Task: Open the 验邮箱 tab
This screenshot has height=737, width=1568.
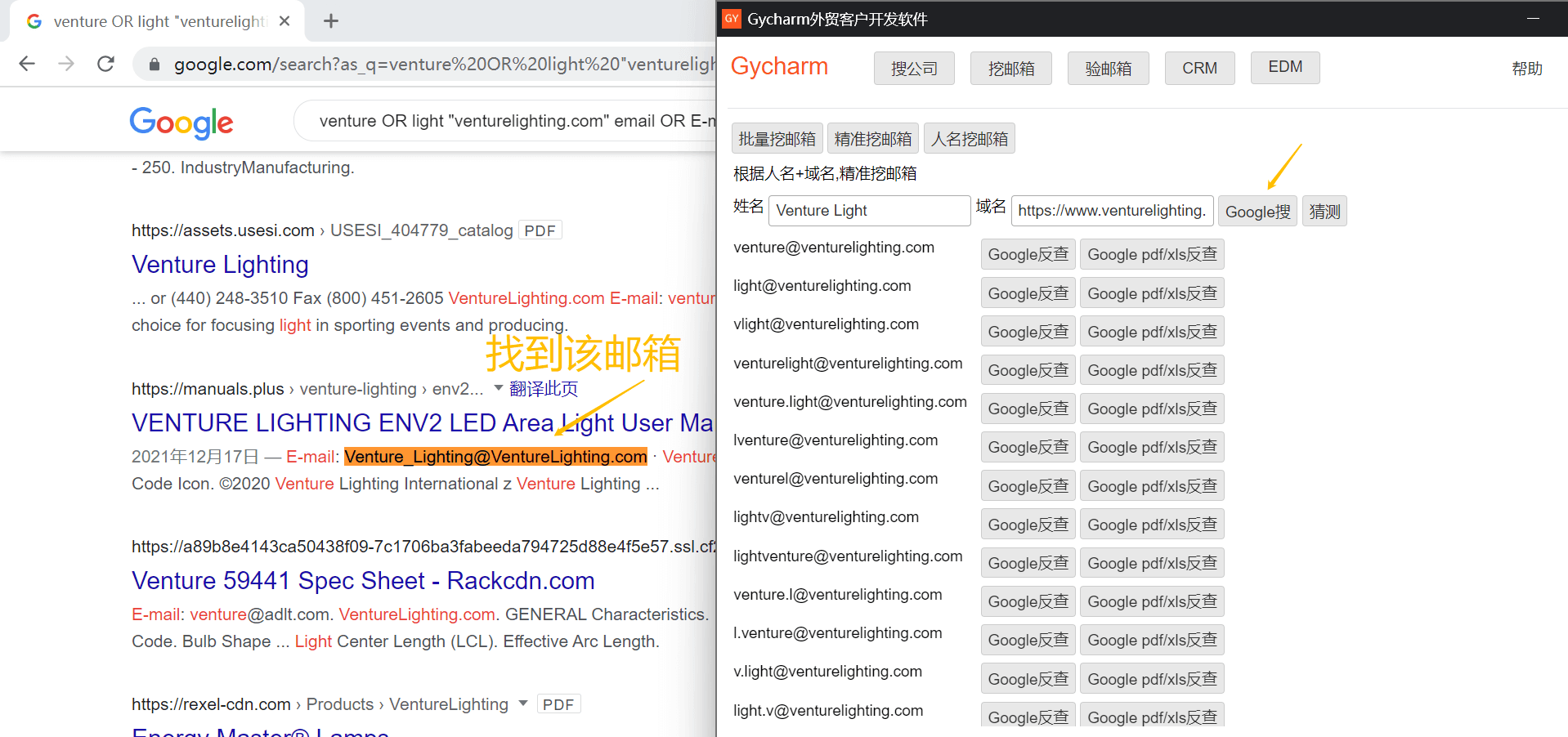Action: tap(1109, 69)
